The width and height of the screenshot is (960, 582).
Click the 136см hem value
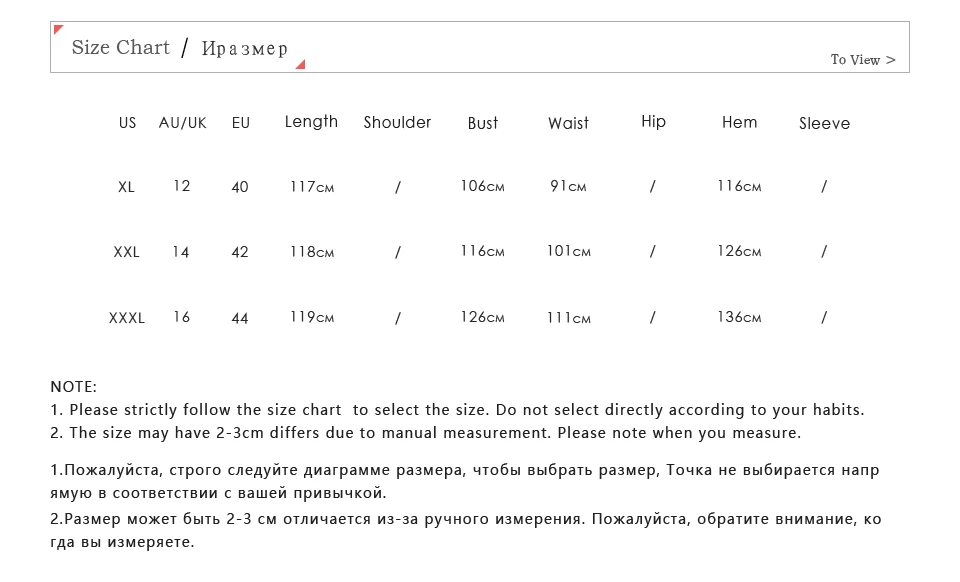[739, 317]
